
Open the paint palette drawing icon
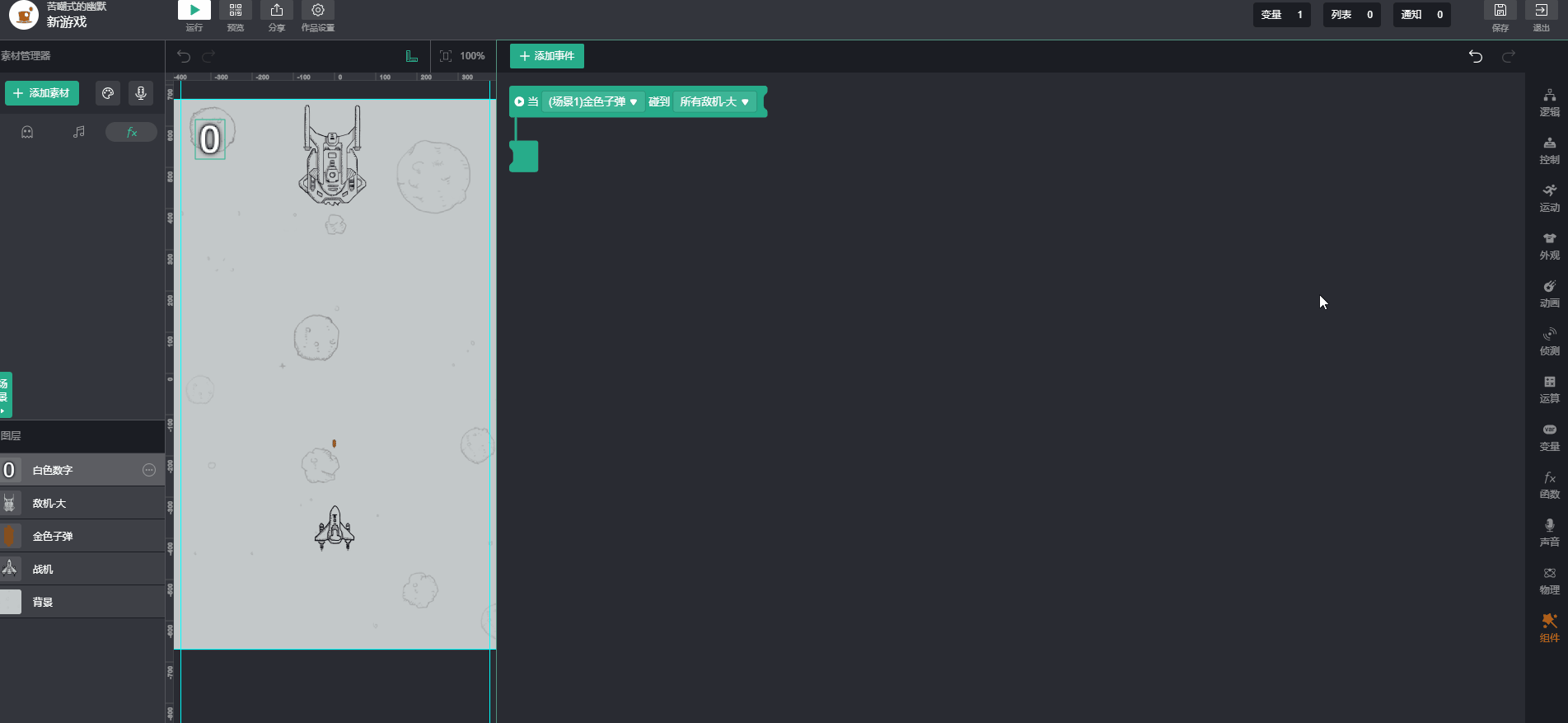click(108, 93)
